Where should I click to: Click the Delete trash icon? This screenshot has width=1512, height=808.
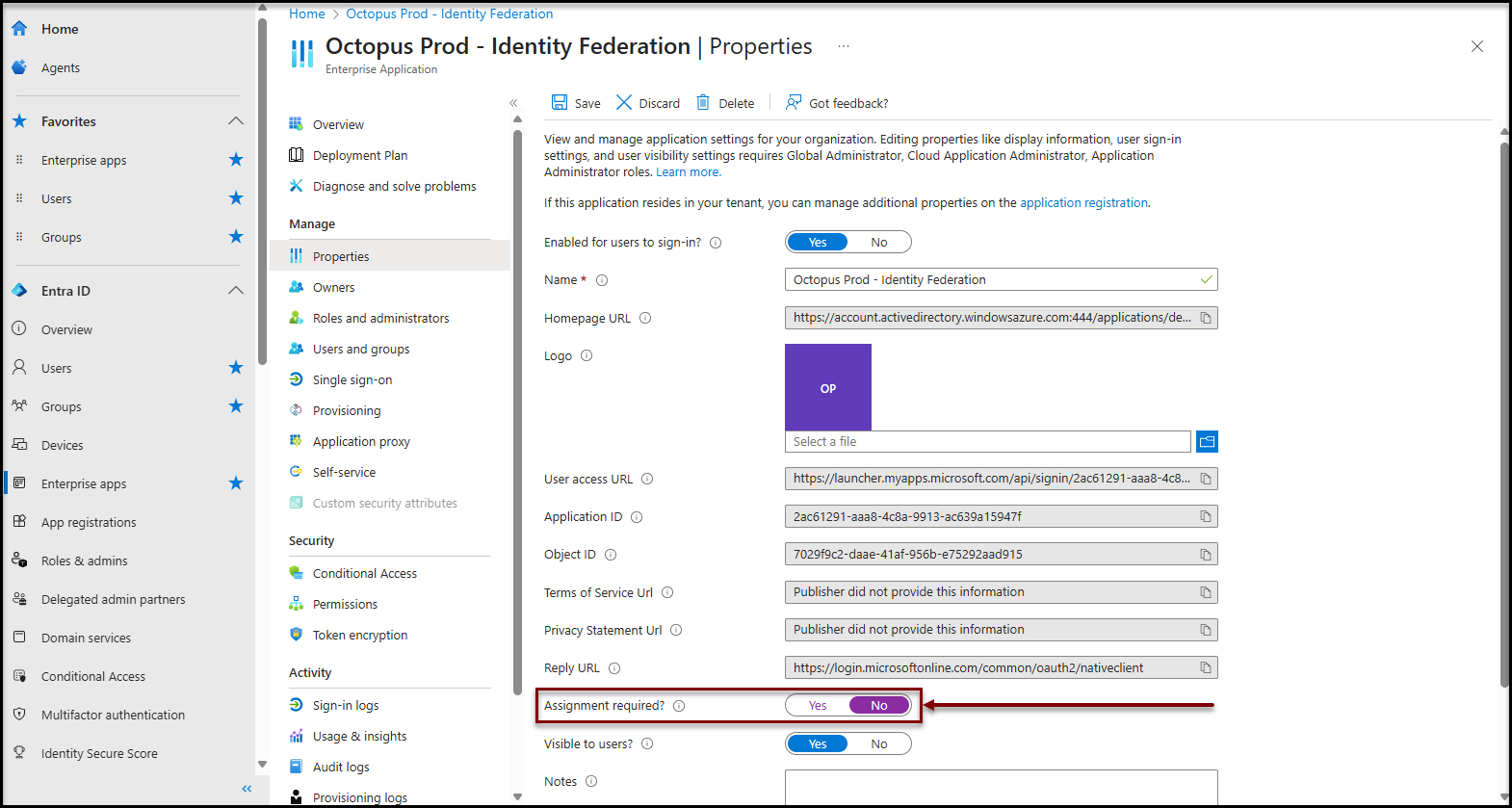[703, 103]
